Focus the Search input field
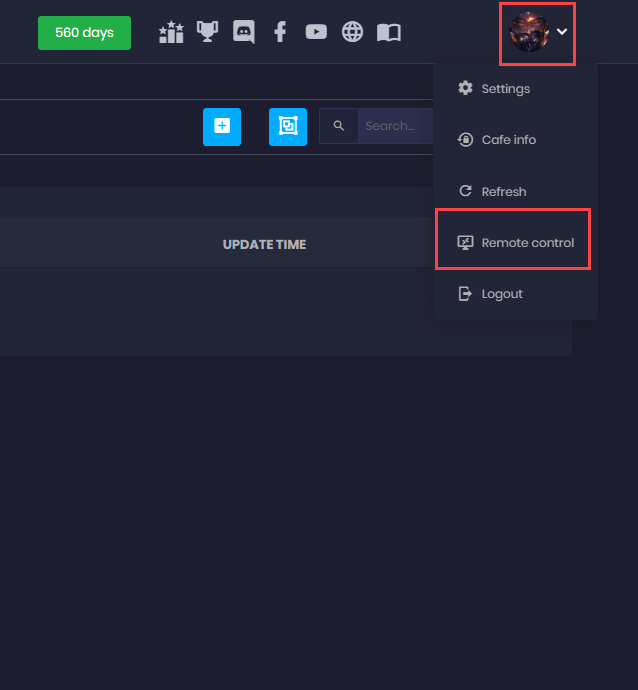The height and width of the screenshot is (690, 638). point(396,126)
